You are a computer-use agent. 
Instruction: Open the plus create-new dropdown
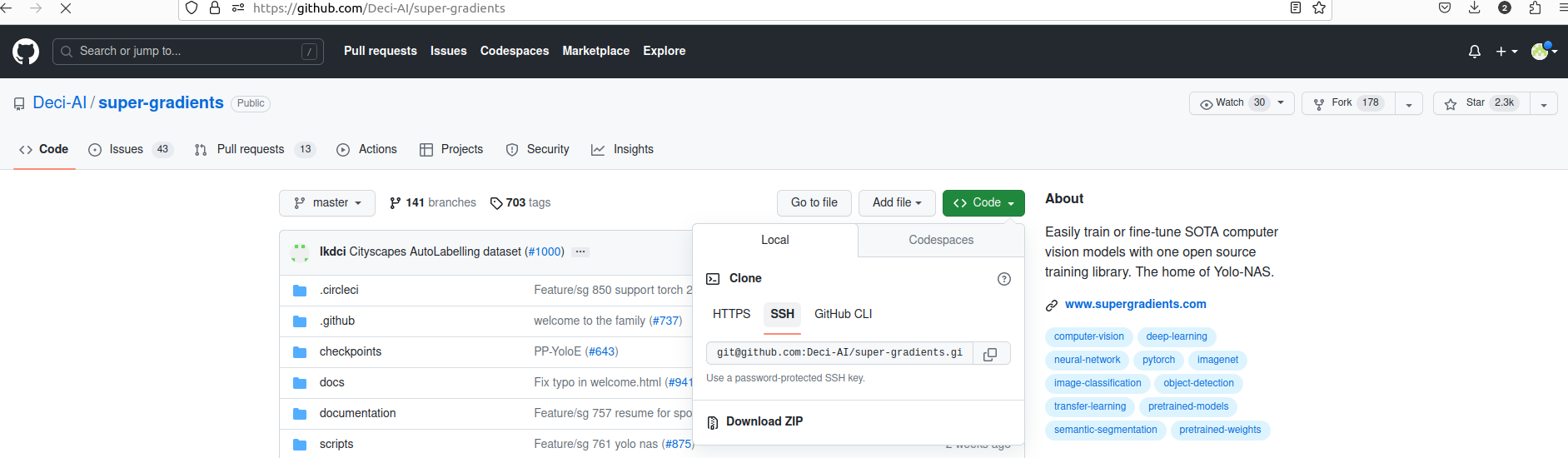tap(1506, 52)
